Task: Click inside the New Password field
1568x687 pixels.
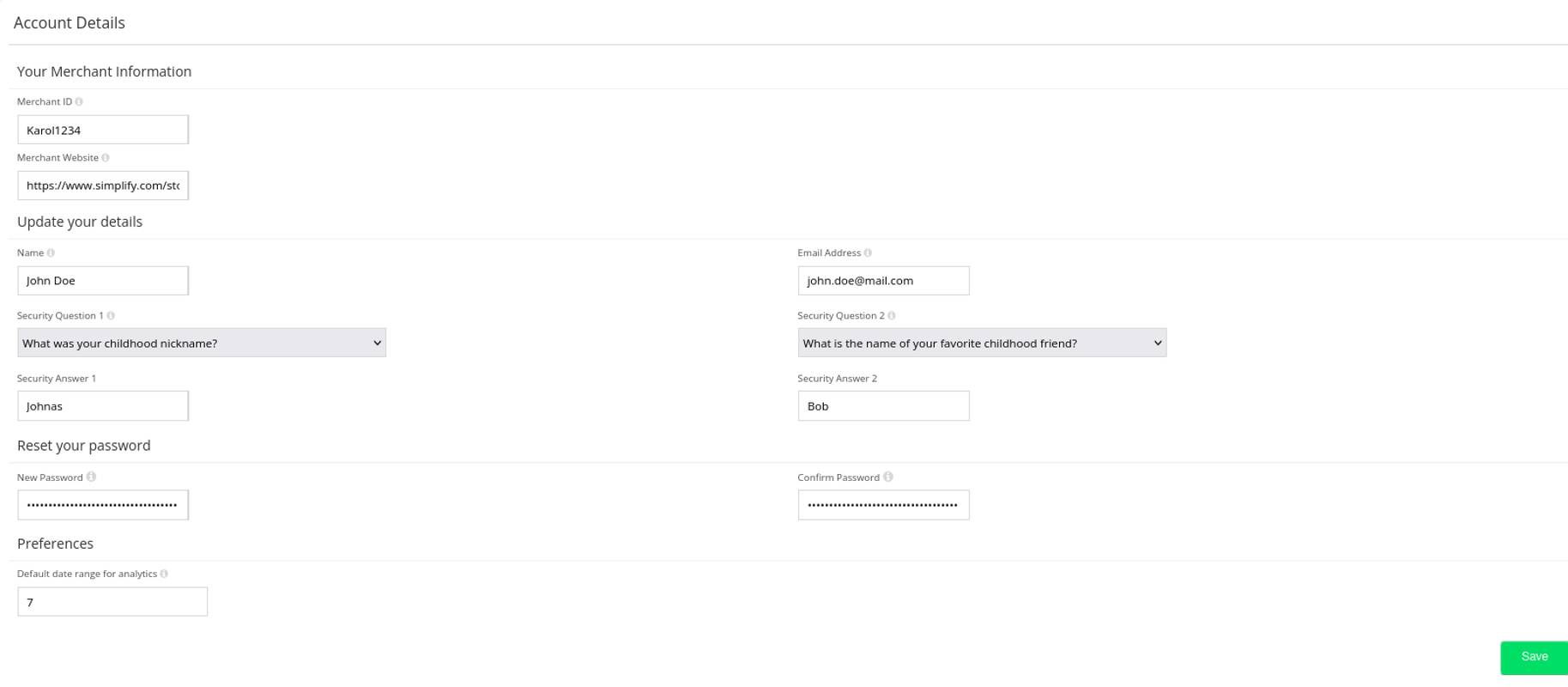Action: coord(103,505)
